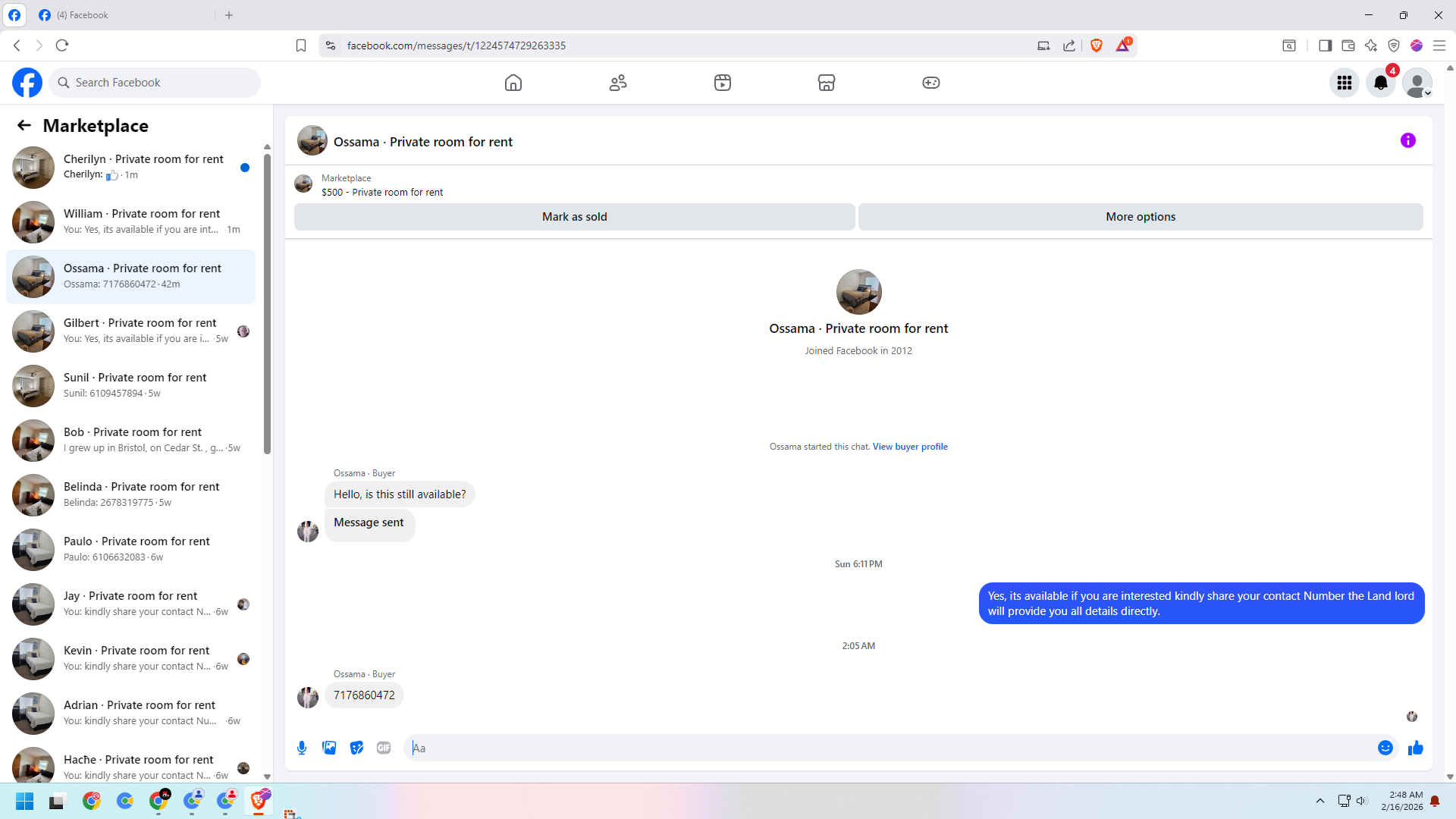Click the emoji smiley icon
Image resolution: width=1456 pixels, height=819 pixels.
click(x=1385, y=748)
